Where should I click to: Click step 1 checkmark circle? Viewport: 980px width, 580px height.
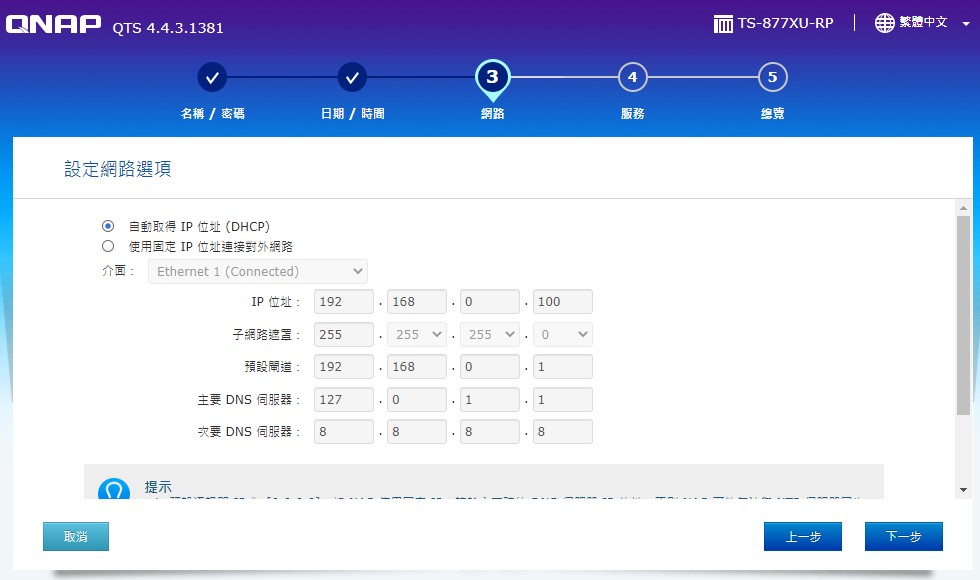[x=212, y=77]
